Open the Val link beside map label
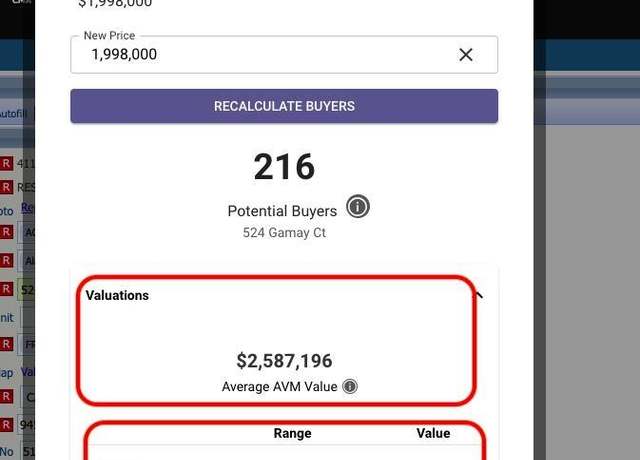 click(x=27, y=372)
